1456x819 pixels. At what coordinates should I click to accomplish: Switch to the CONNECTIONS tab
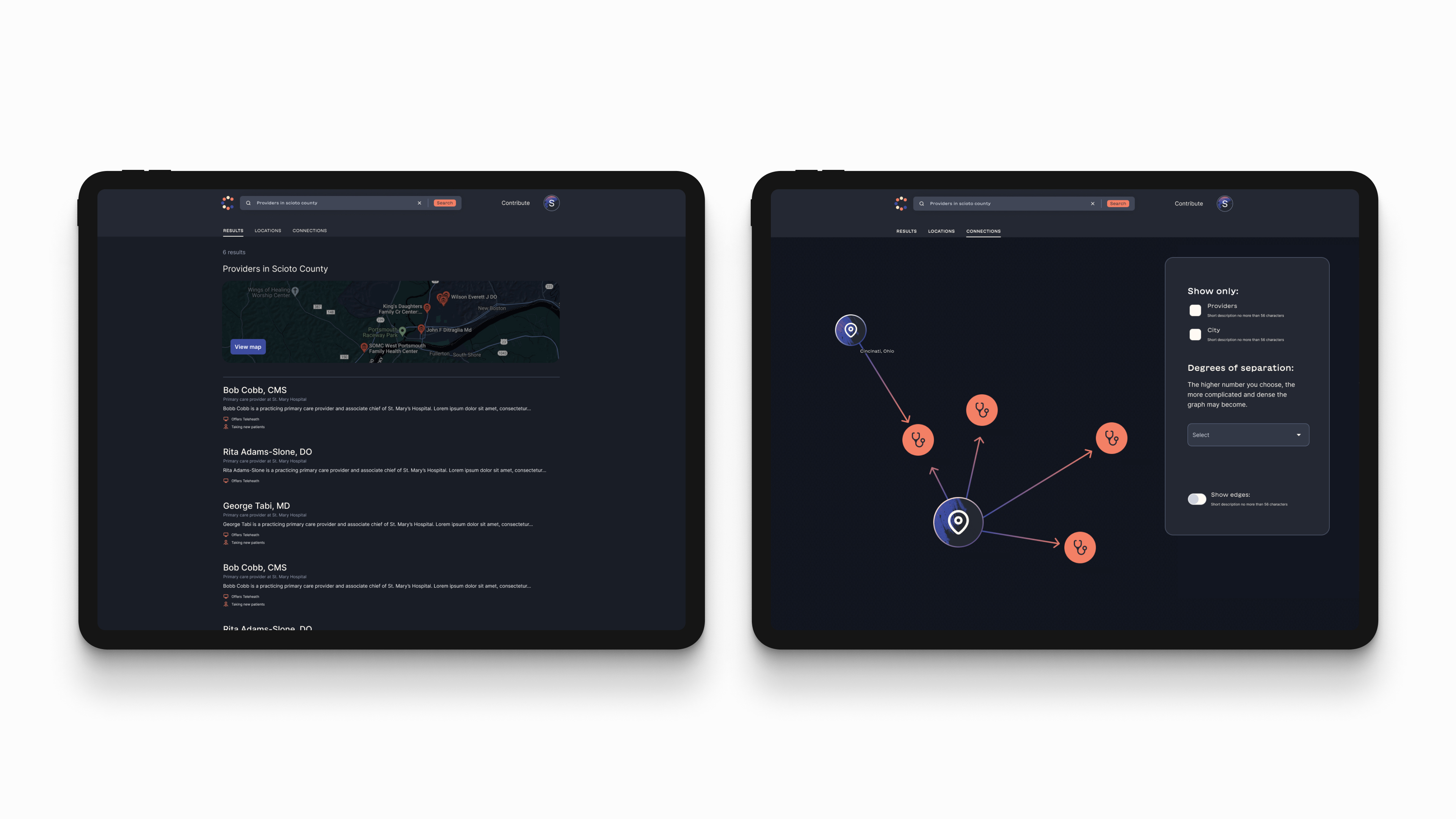pos(309,231)
